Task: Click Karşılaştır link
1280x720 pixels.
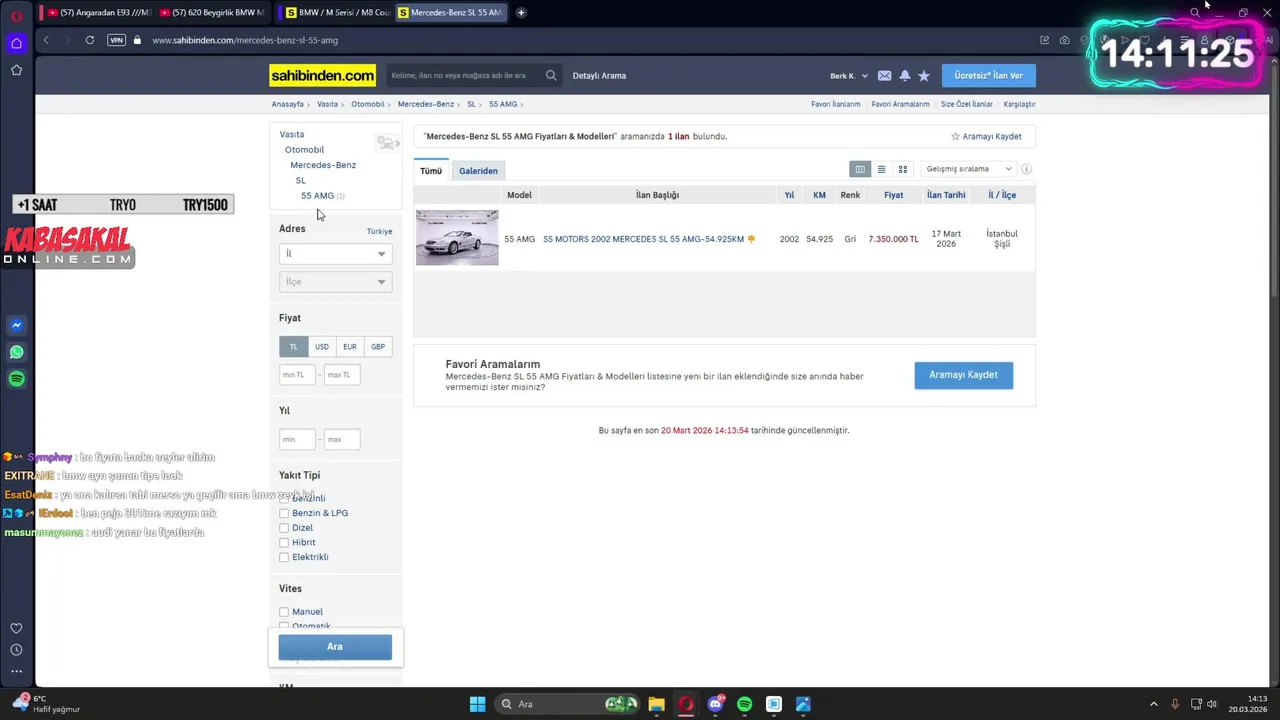Action: click(1019, 104)
